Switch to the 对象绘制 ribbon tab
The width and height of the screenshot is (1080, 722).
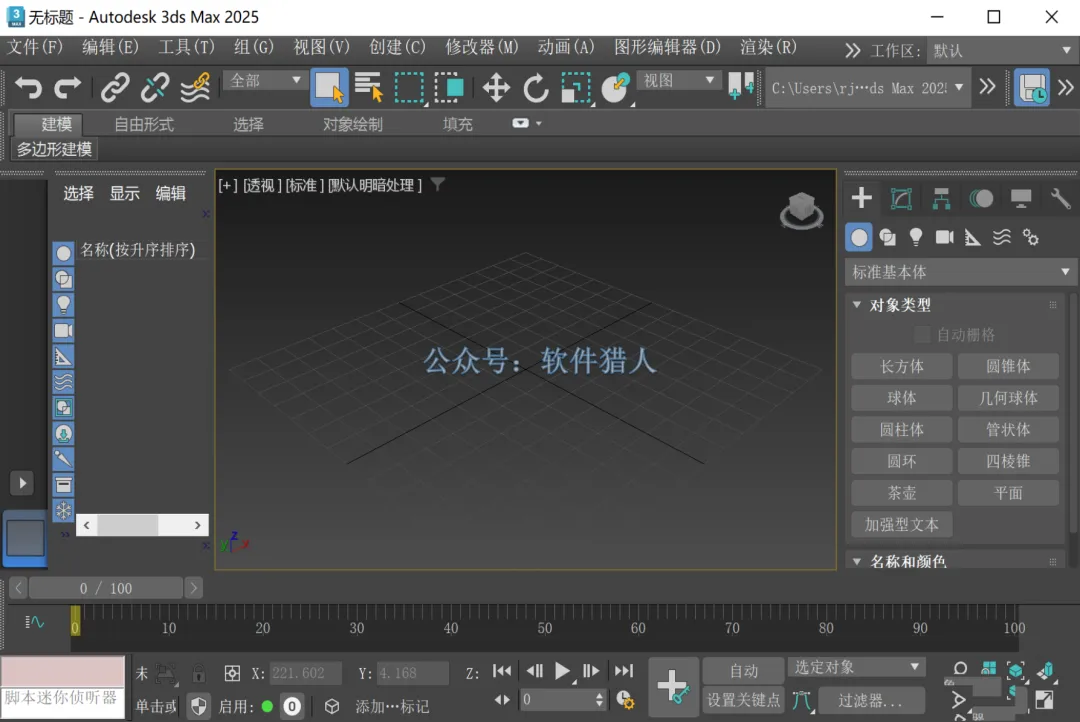[x=353, y=125]
